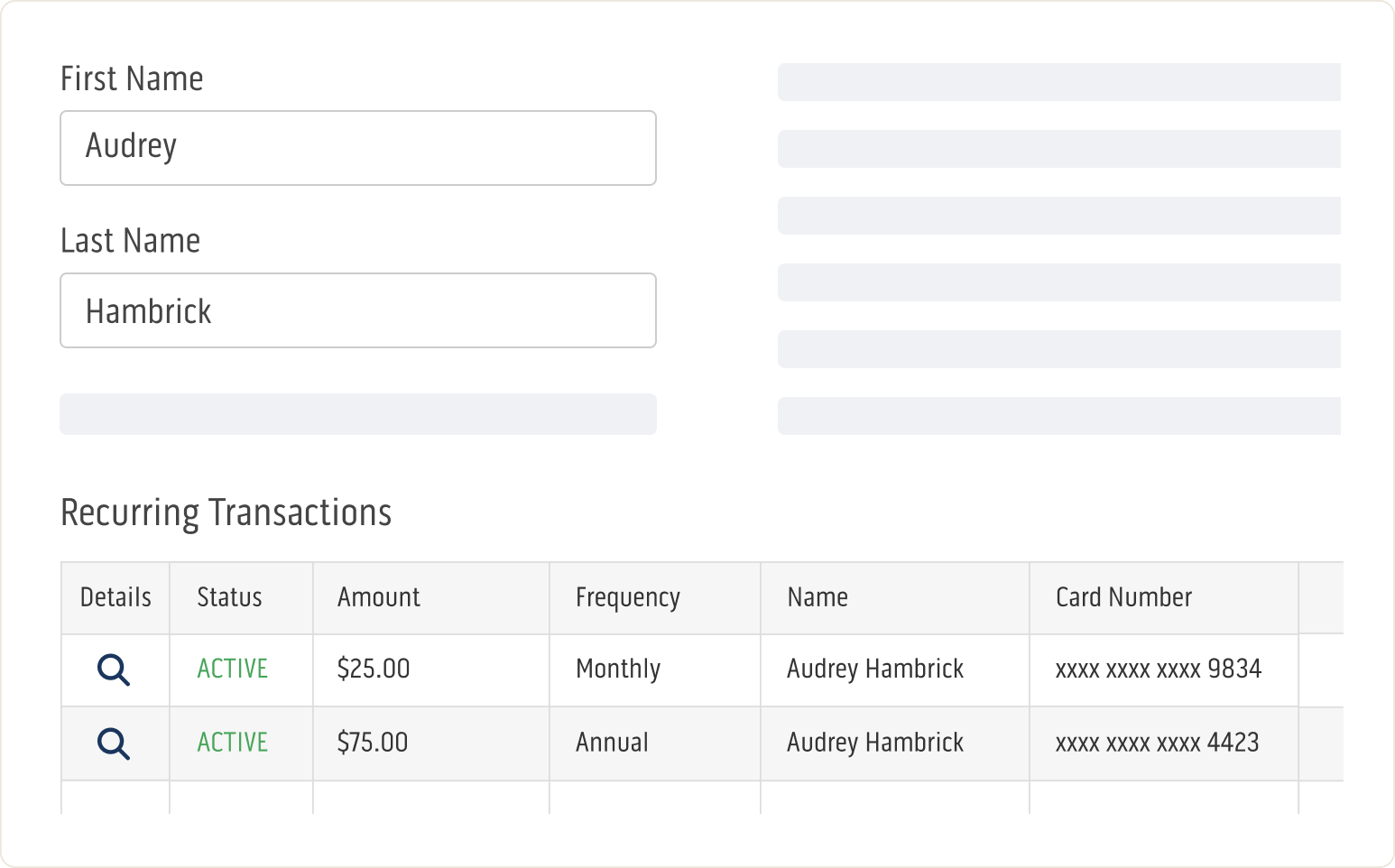Click the Annual frequency cell
Image resolution: width=1395 pixels, height=868 pixels.
click(x=612, y=743)
